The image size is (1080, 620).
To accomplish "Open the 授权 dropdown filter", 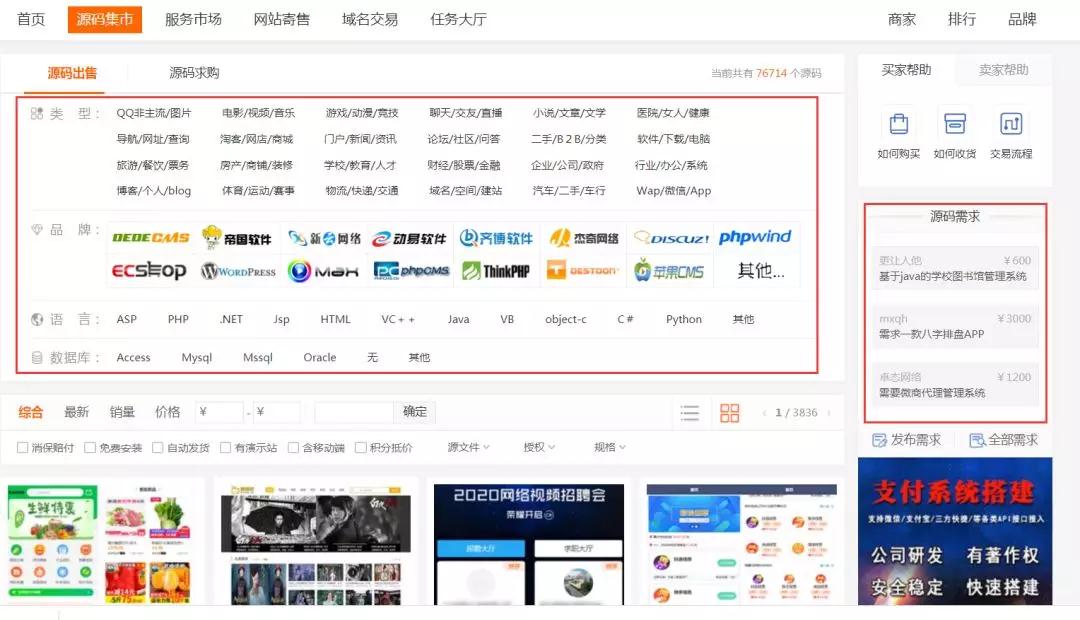I will point(538,448).
